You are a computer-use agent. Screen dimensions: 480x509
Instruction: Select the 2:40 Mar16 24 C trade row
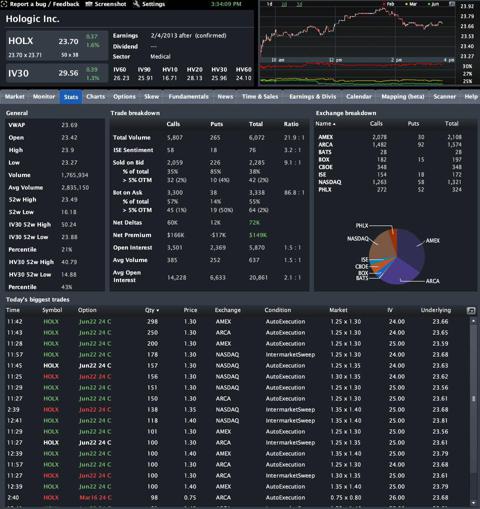pyautogui.click(x=236, y=498)
